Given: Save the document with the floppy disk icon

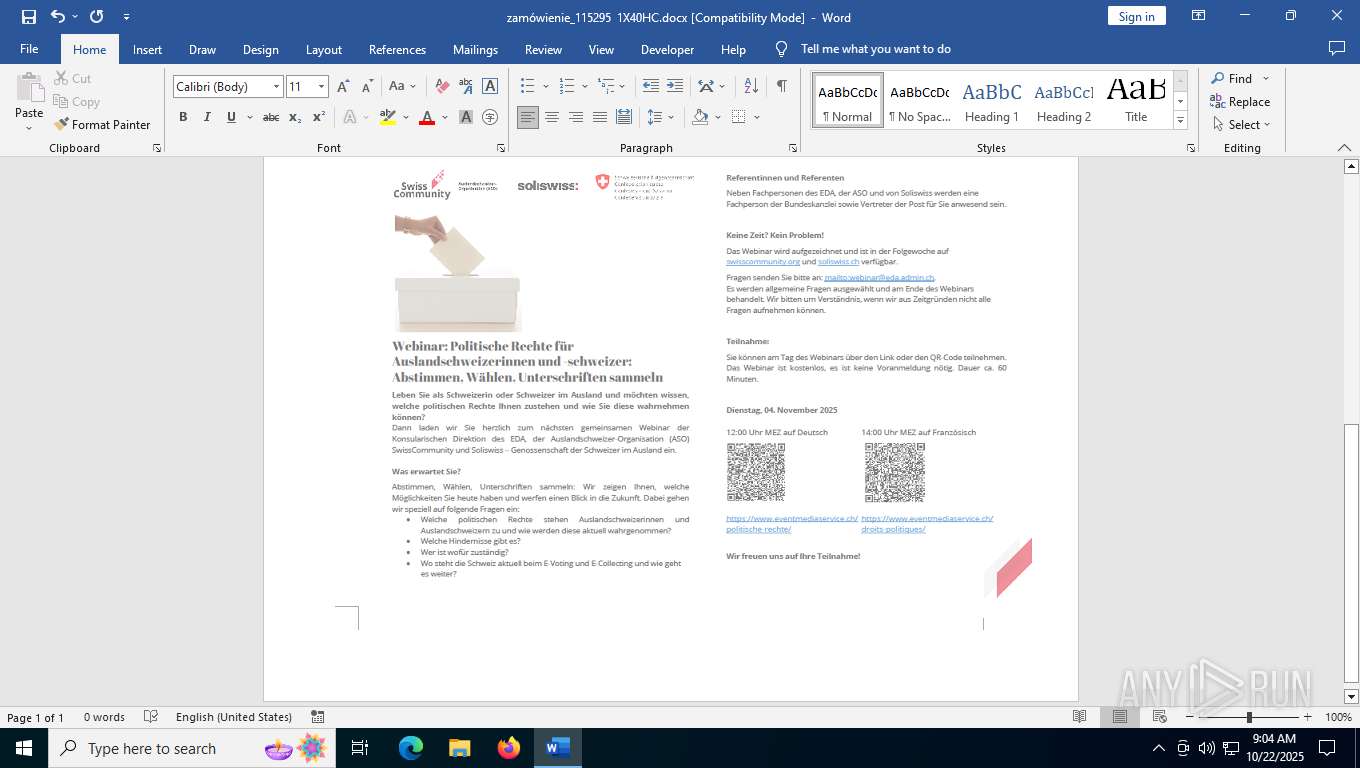Looking at the screenshot, I should pos(28,16).
